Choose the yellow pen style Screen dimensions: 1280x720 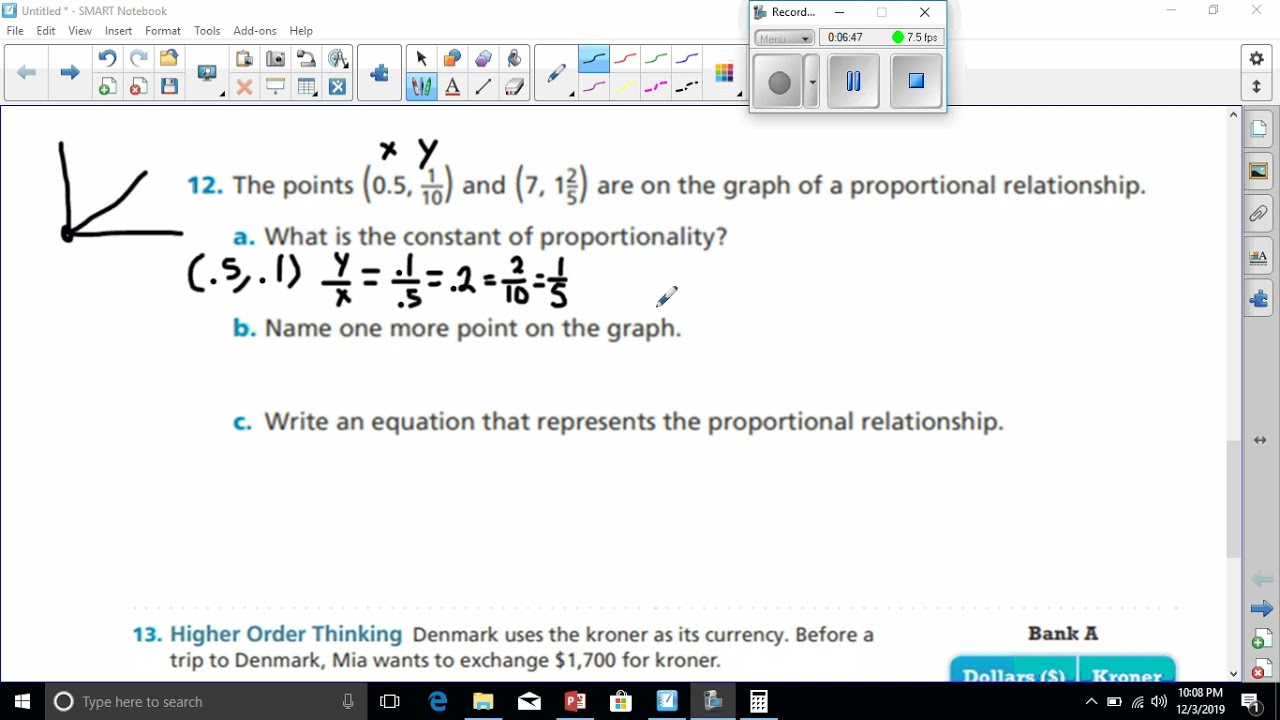coord(625,87)
